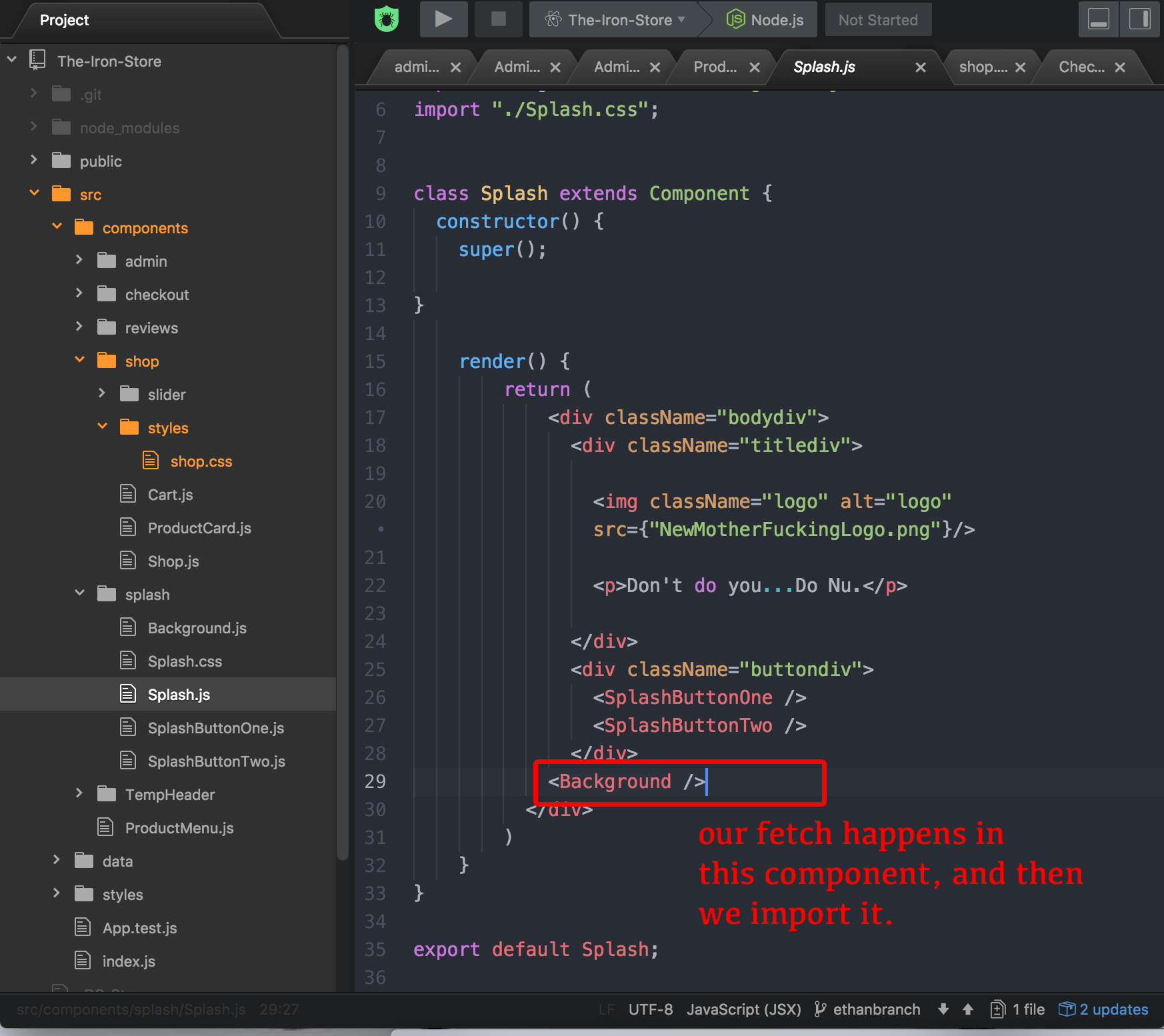Collapse the The-Iron-Store project root

tap(12, 60)
